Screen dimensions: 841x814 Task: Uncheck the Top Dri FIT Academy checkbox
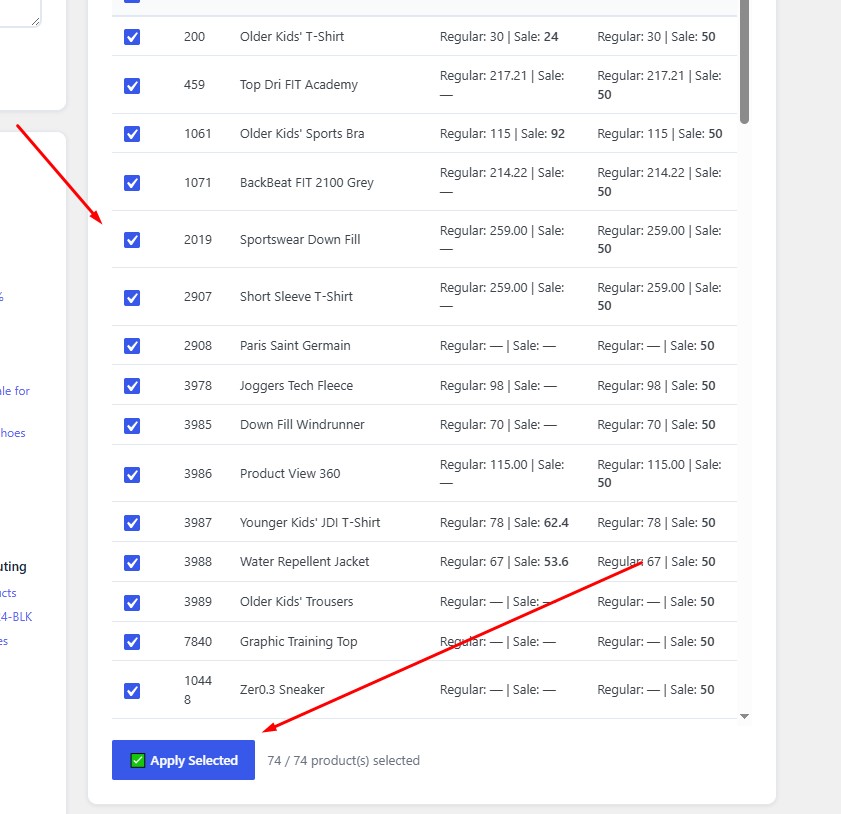pos(132,86)
